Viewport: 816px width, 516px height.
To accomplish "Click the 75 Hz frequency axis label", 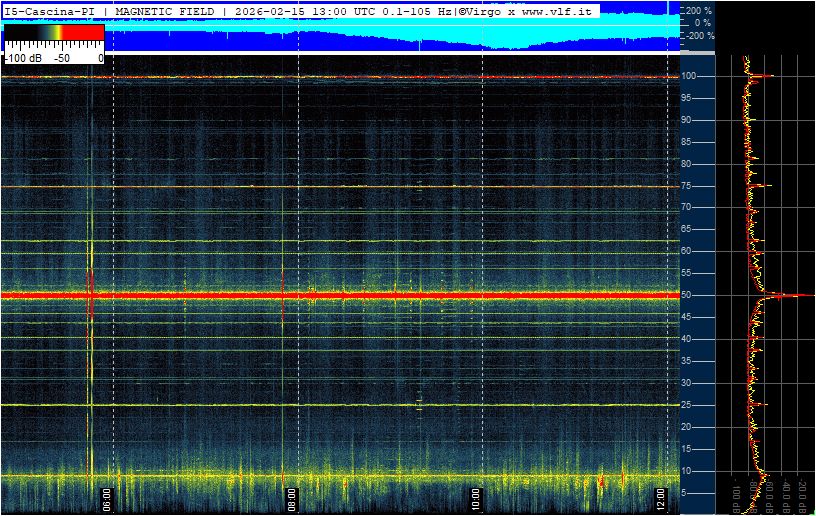I will pyautogui.click(x=688, y=185).
